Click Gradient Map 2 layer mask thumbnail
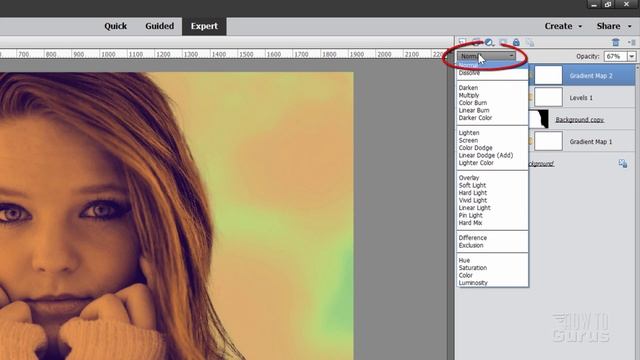Viewport: 640px width, 360px height. (548, 76)
